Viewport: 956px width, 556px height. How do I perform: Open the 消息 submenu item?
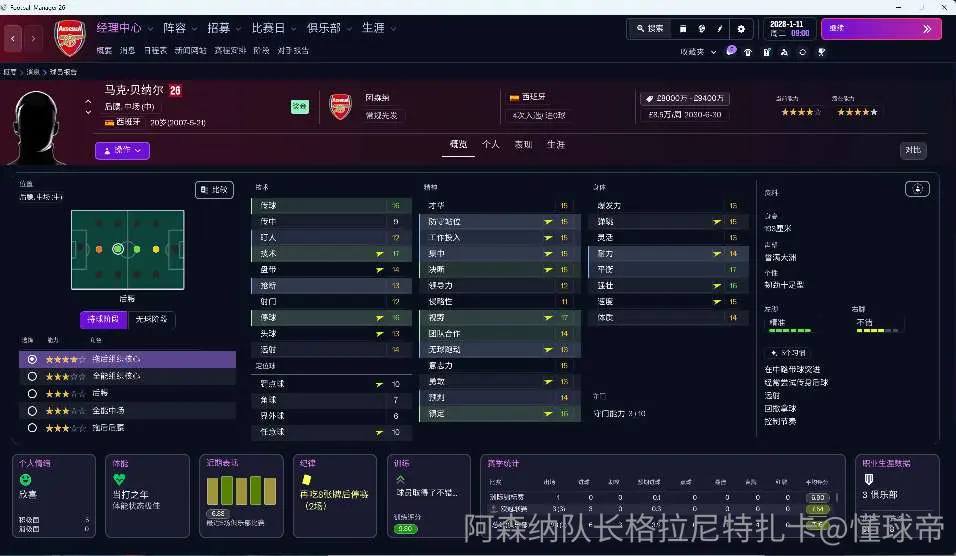point(127,51)
